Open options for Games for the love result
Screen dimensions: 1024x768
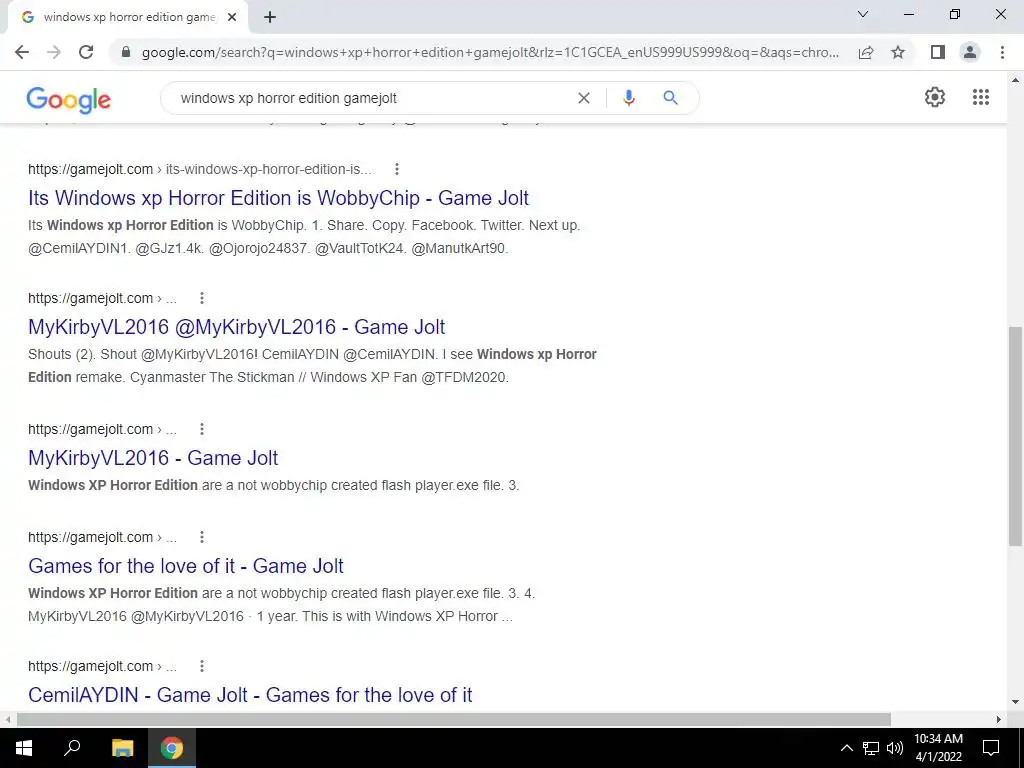tap(202, 537)
